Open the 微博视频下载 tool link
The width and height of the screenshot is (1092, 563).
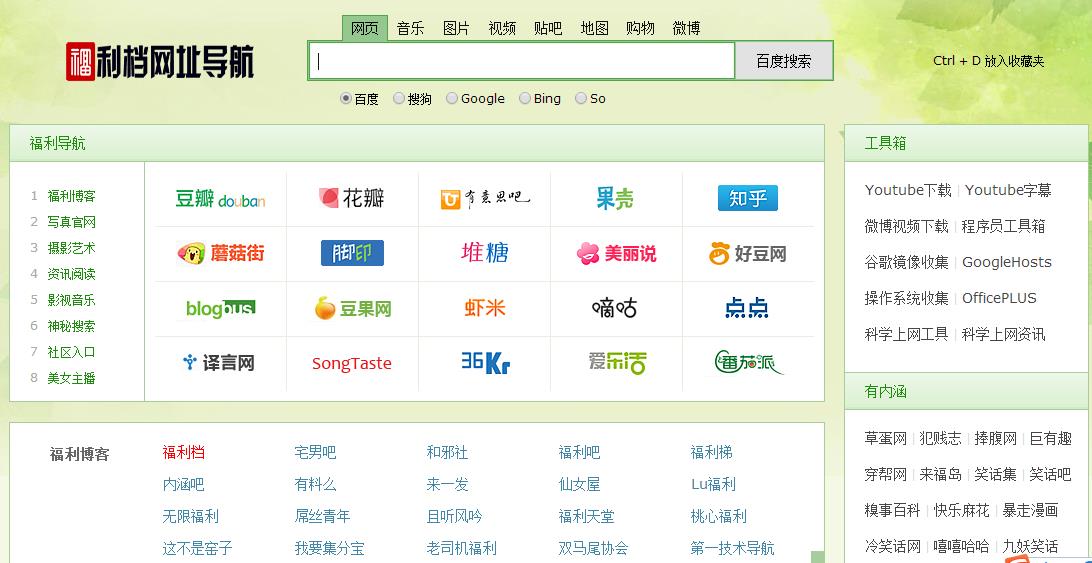tap(906, 226)
